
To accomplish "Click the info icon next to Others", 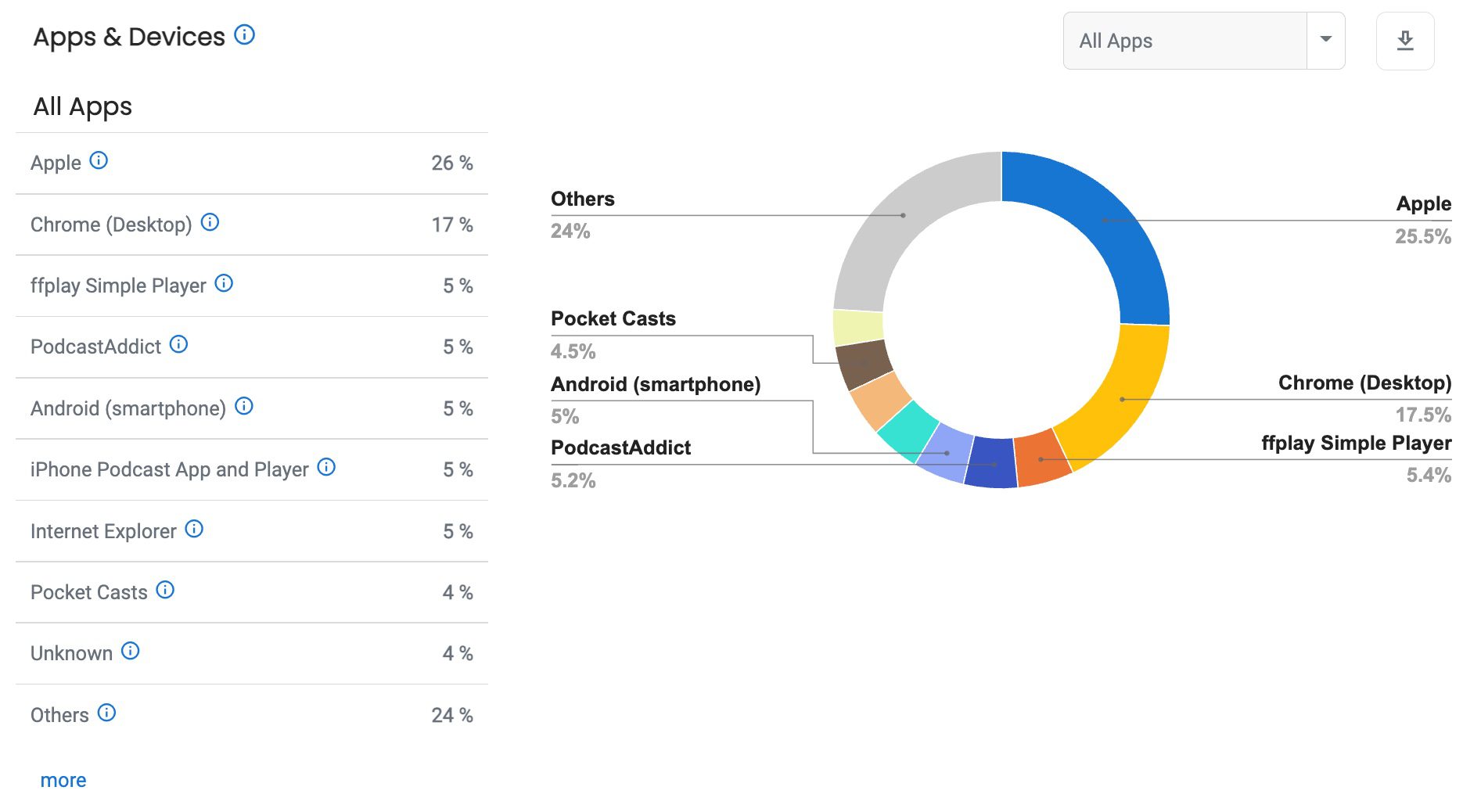I will pos(106,713).
